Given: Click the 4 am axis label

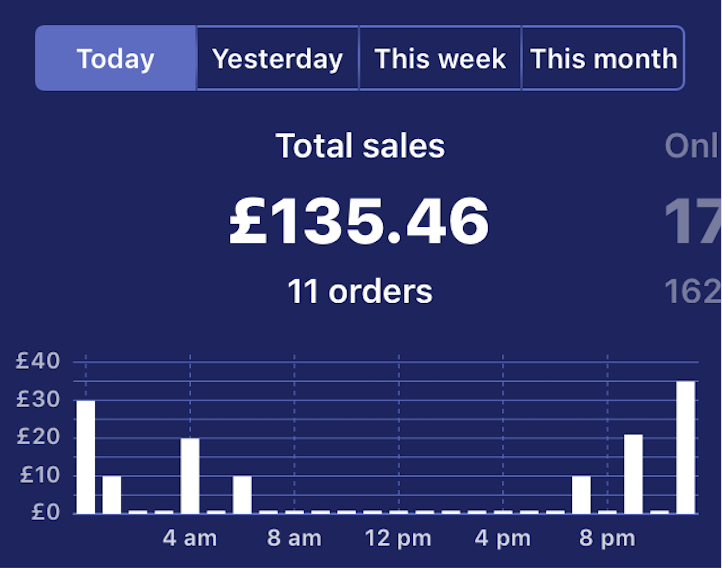Looking at the screenshot, I should 190,539.
